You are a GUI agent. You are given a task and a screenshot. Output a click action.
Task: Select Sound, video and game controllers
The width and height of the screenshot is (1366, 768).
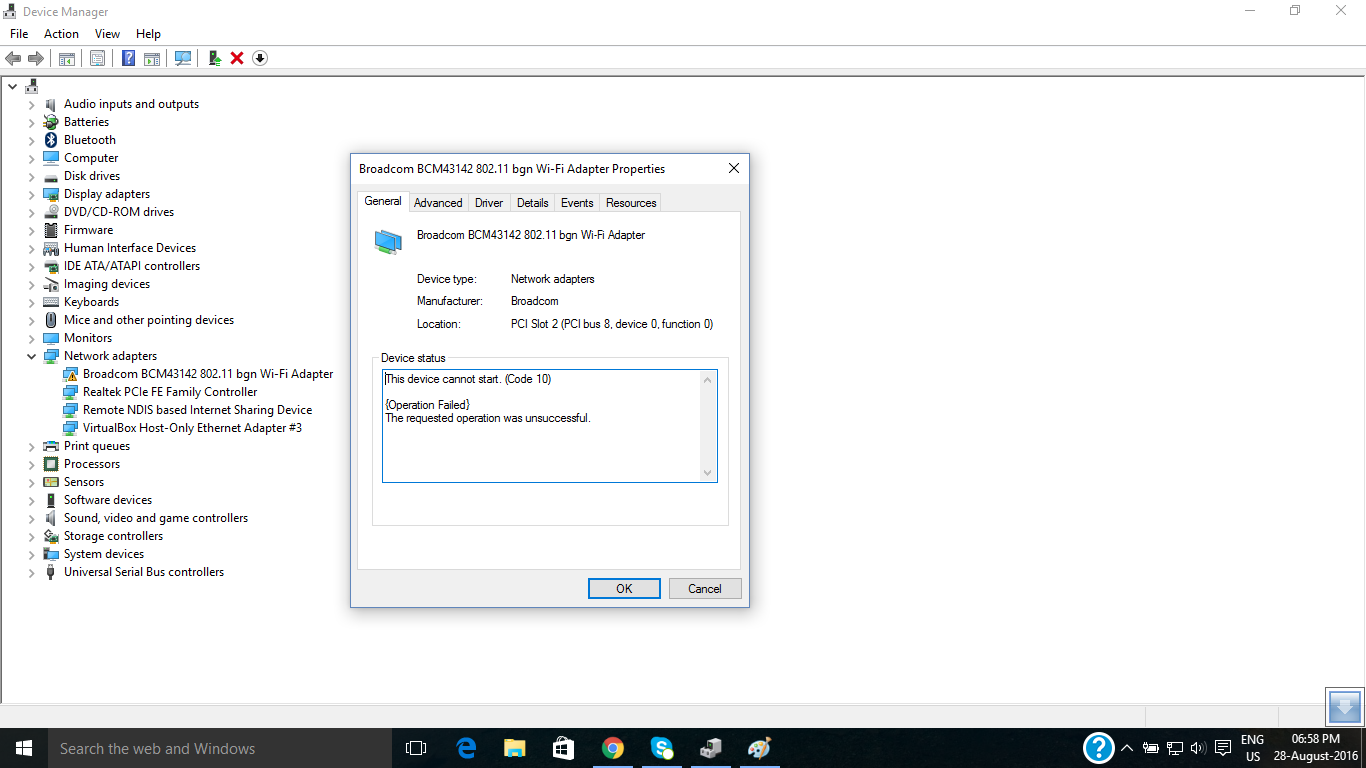(x=156, y=518)
